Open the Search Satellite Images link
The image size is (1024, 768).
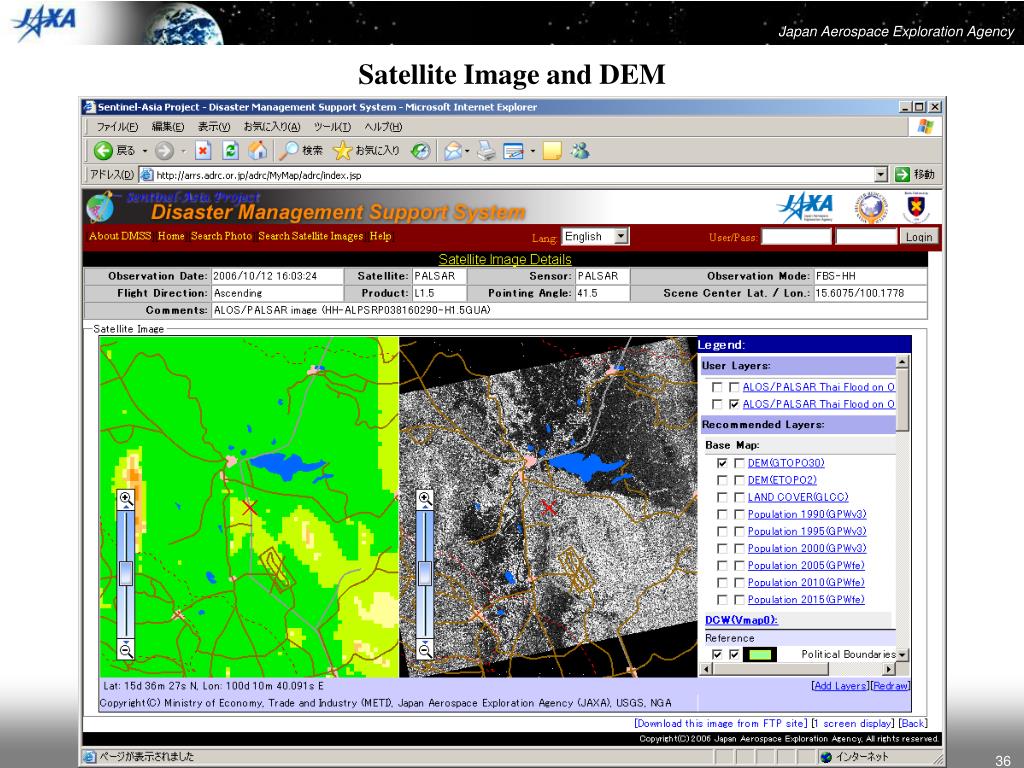[x=310, y=236]
